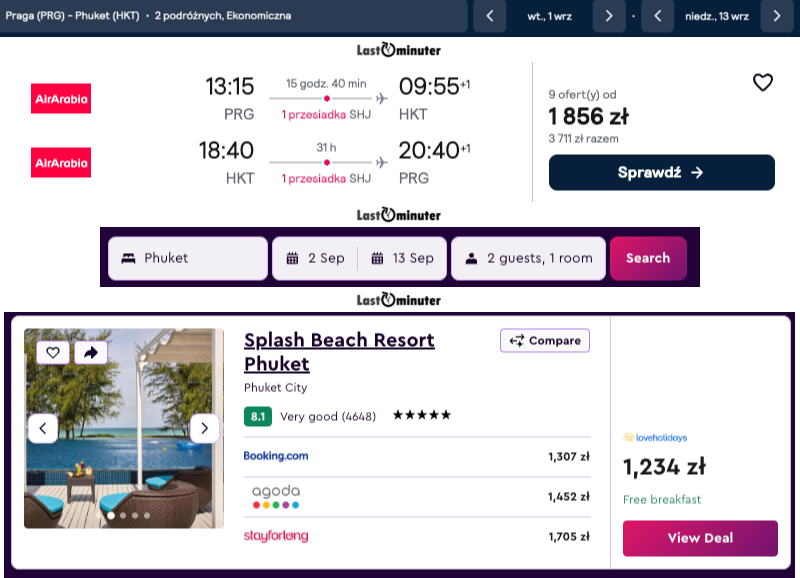Image resolution: width=800 pixels, height=578 pixels.
Task: Click the Phuket destination field
Action: tap(188, 258)
